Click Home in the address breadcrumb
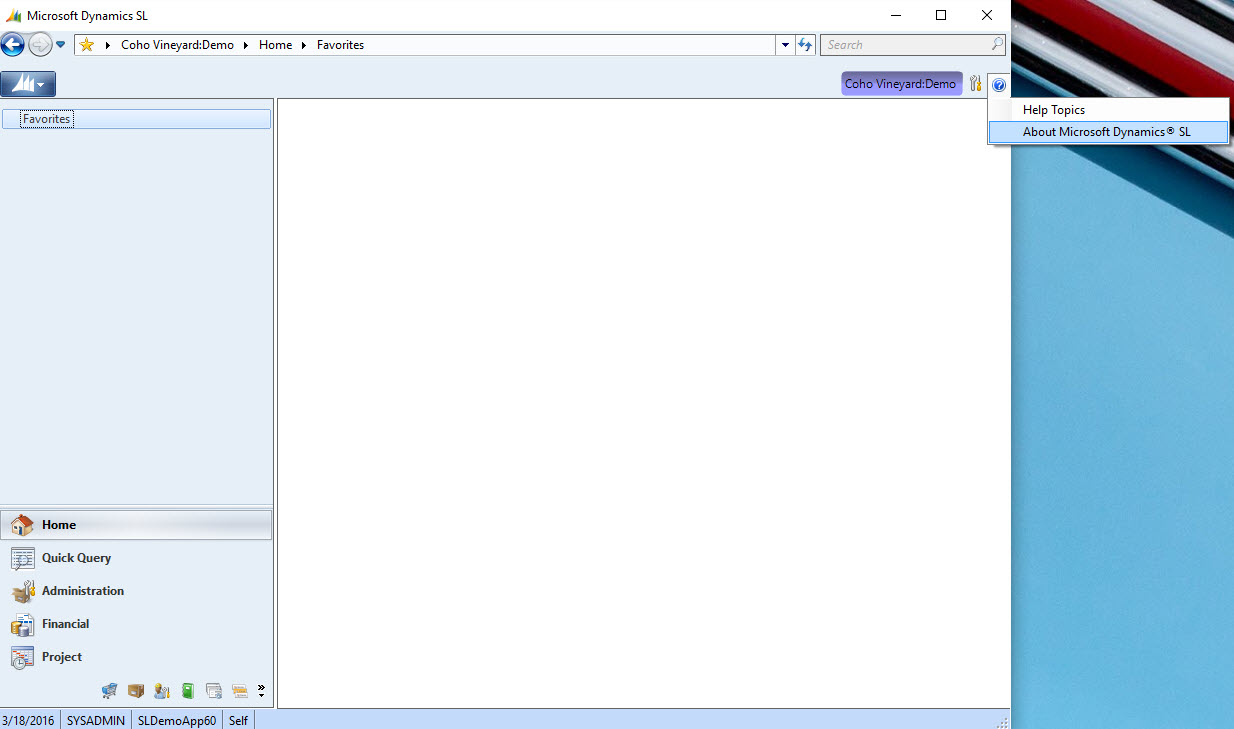The image size is (1234, 729). pyautogui.click(x=275, y=45)
